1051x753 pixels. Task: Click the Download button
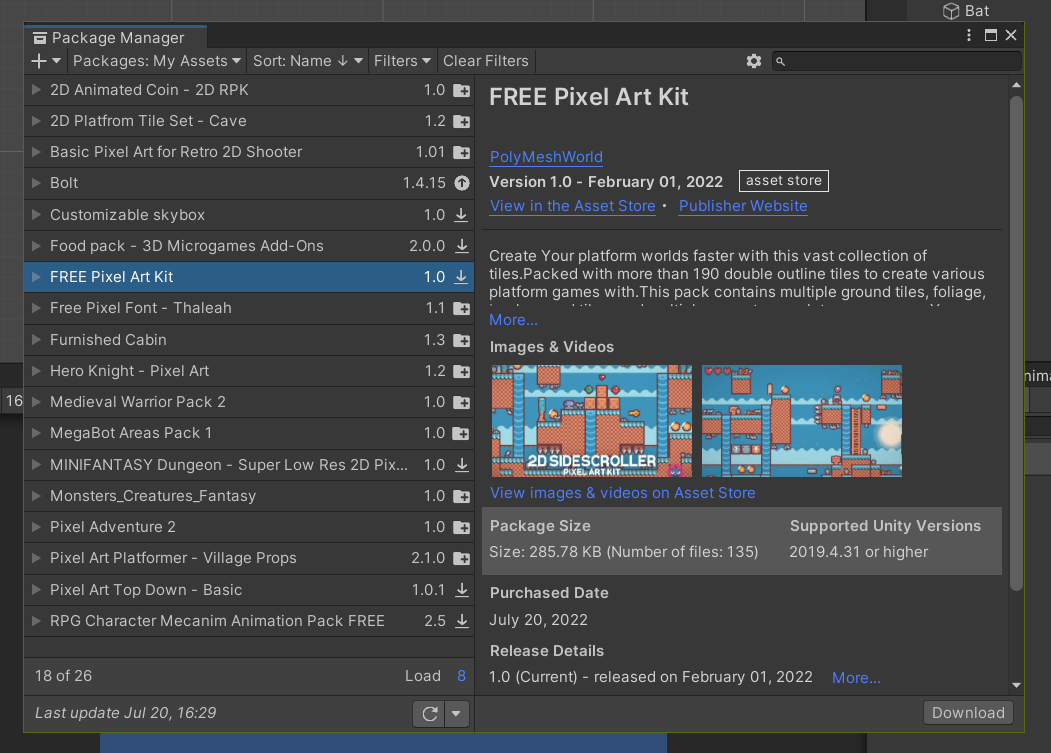[968, 713]
